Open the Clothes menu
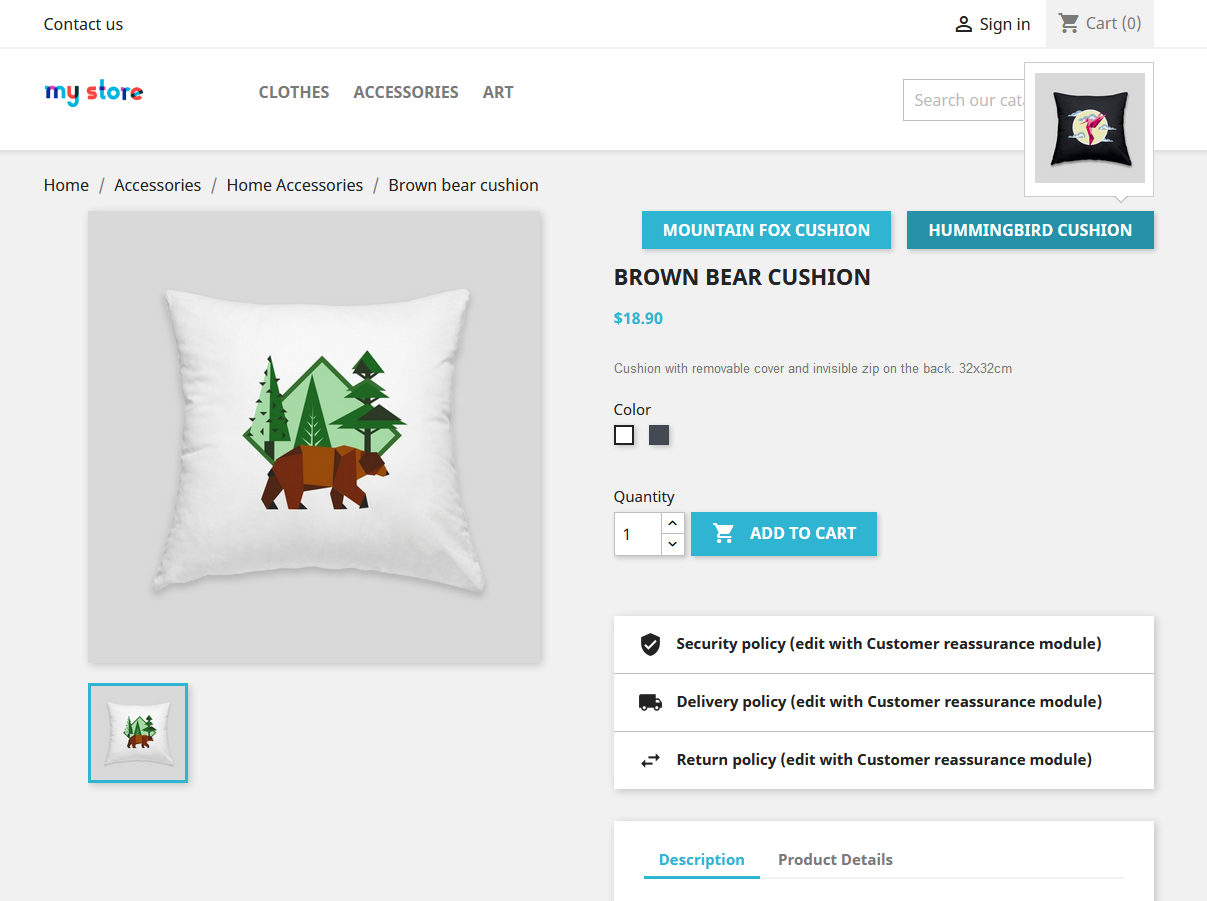The width and height of the screenshot is (1207, 901). pyautogui.click(x=294, y=92)
